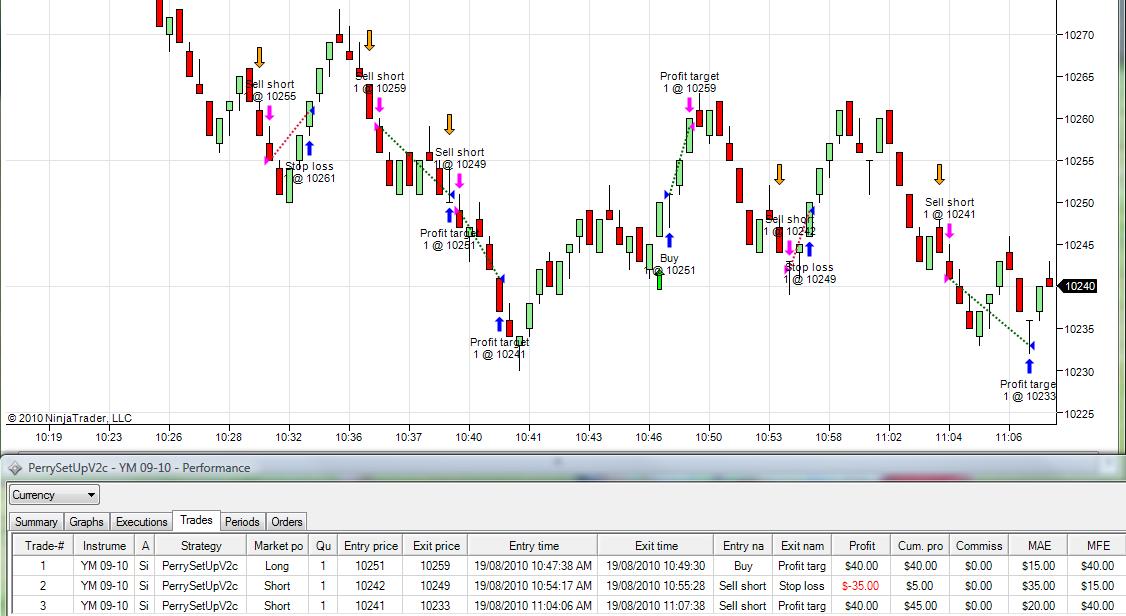Click the 'Stop loss 1 @ 10249' chart label

click(810, 273)
